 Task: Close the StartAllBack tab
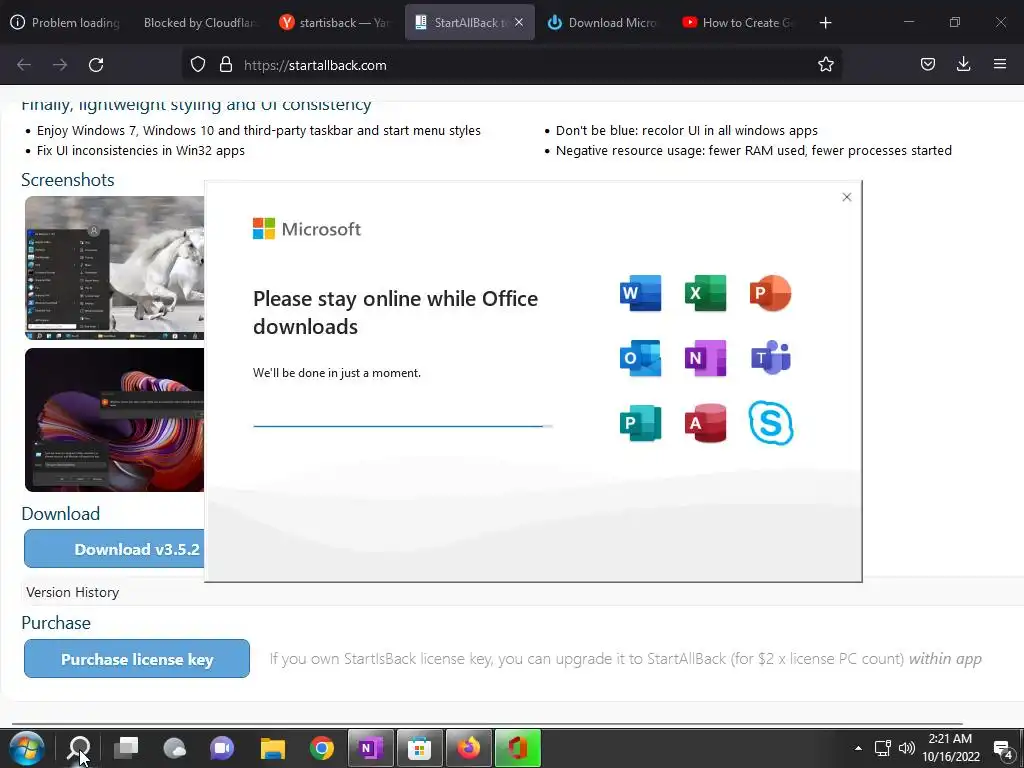[x=519, y=22]
